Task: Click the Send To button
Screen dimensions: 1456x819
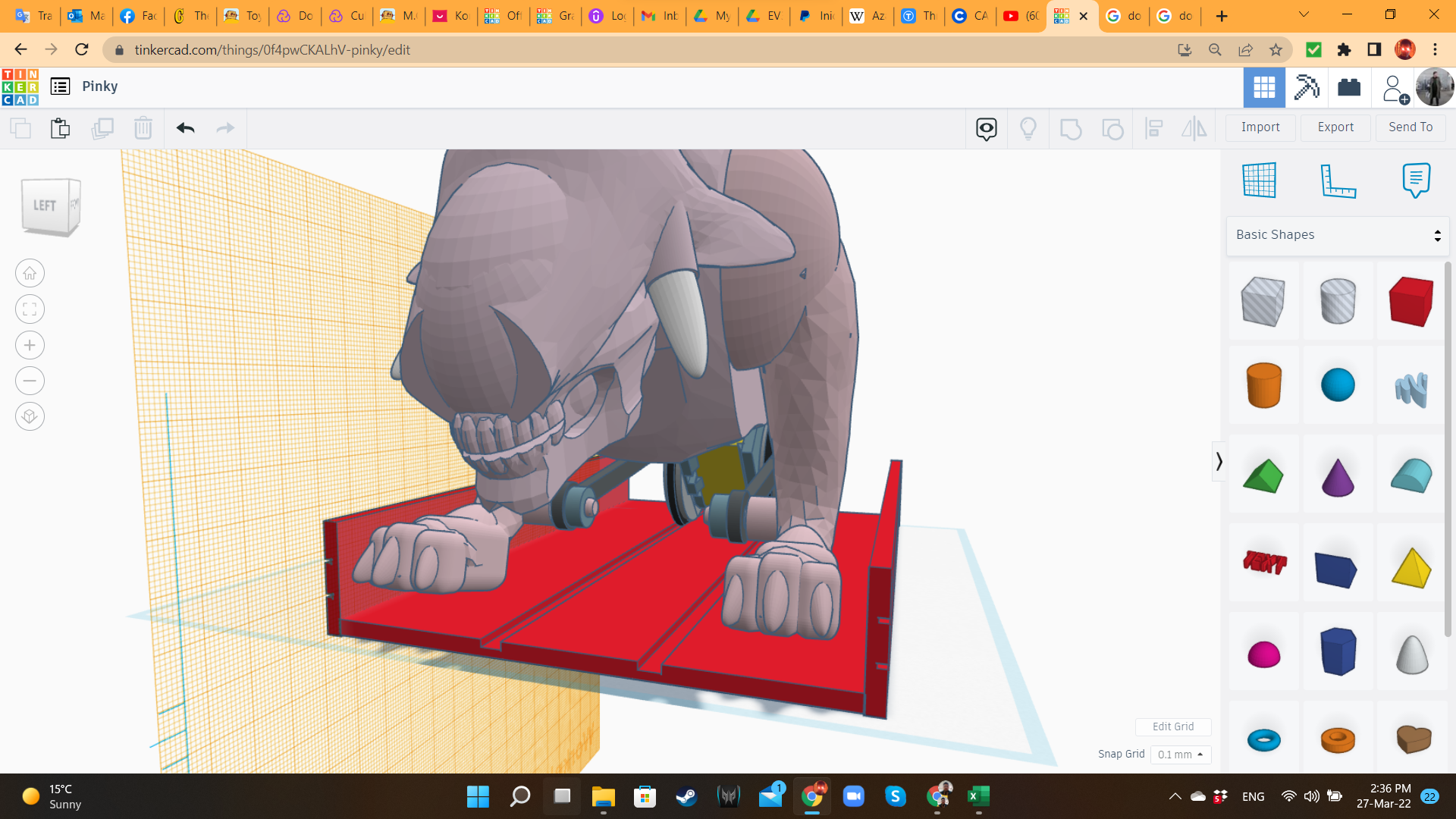Action: coord(1410,127)
